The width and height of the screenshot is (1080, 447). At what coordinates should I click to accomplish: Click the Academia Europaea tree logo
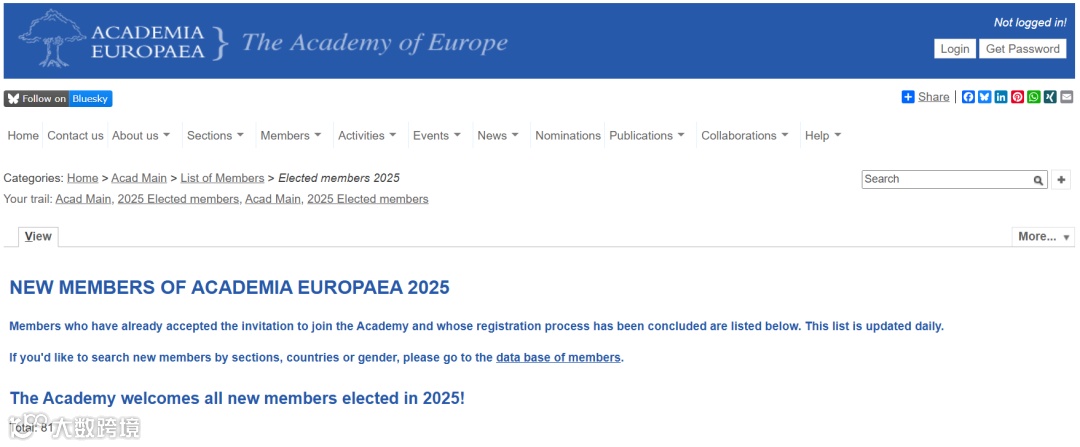(51, 39)
